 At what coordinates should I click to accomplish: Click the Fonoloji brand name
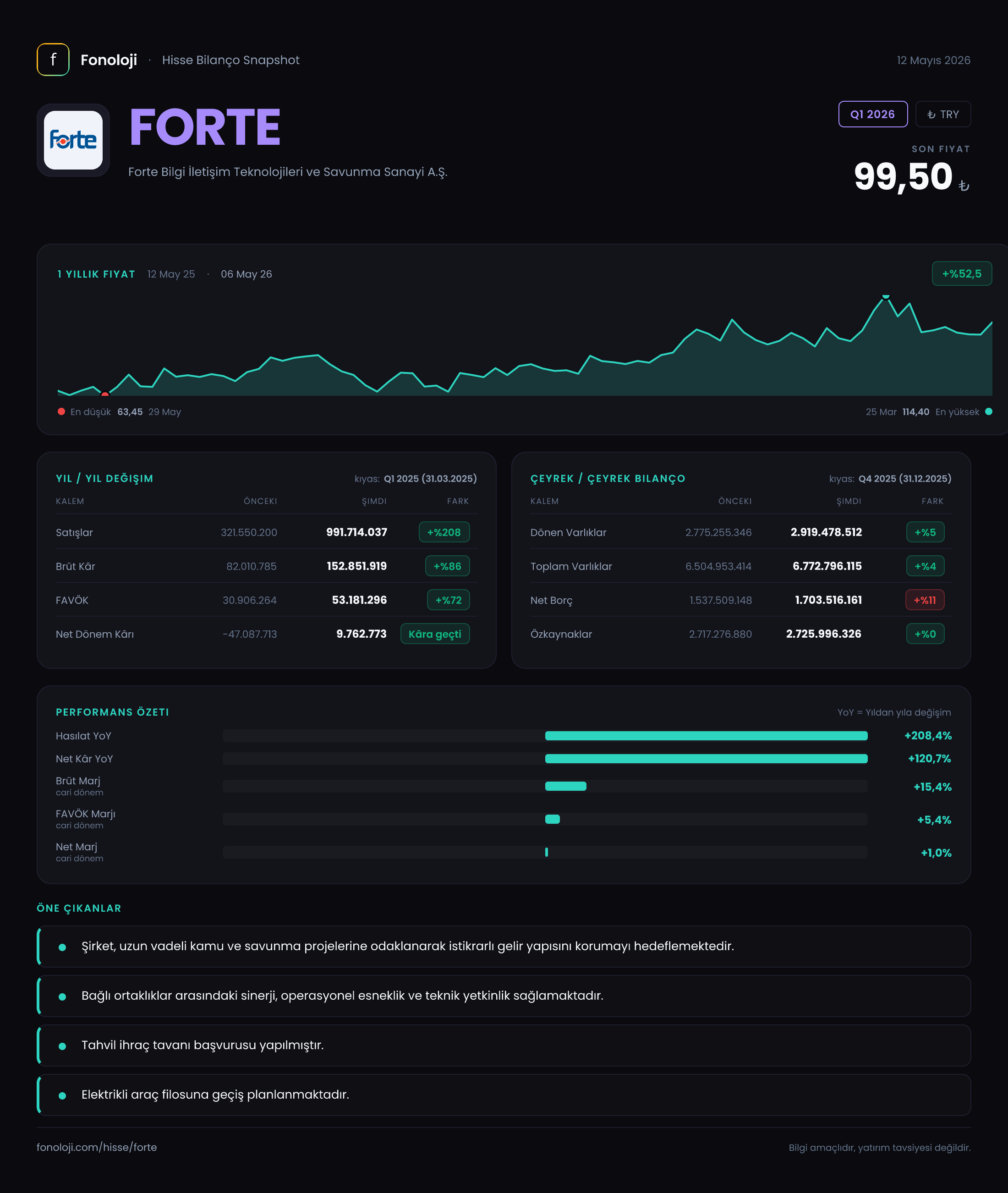(x=109, y=60)
